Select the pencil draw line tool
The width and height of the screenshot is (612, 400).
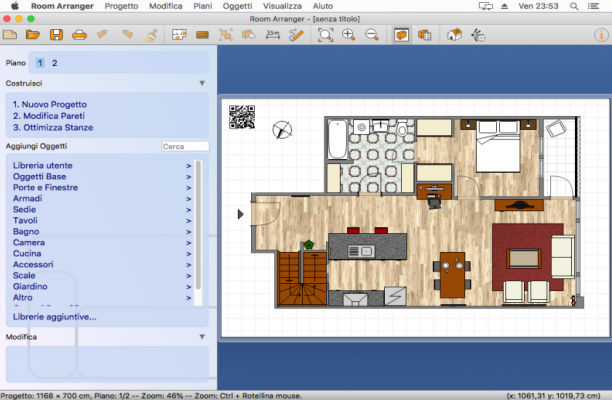click(296, 35)
